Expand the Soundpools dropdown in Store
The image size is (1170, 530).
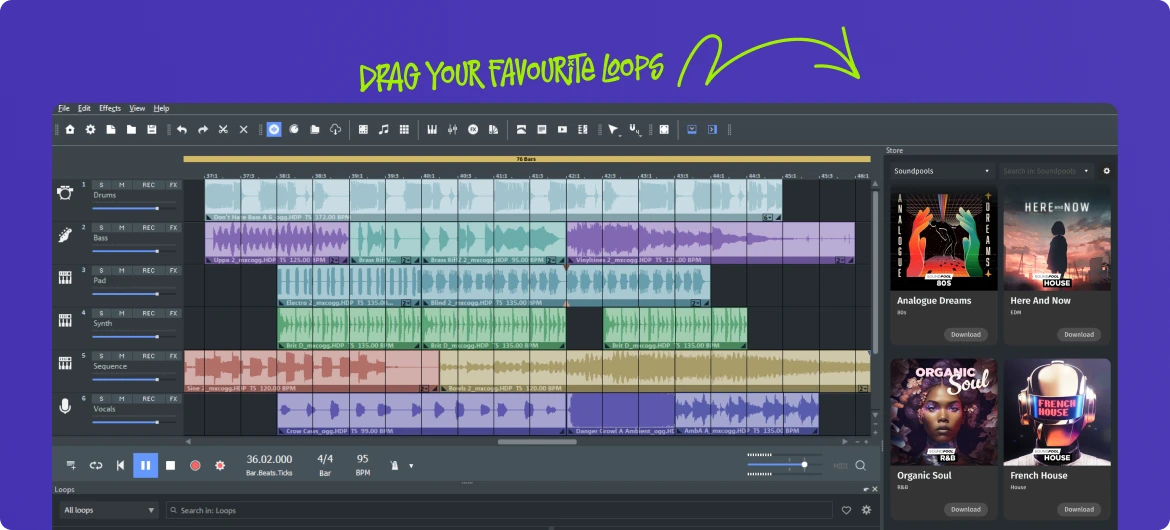941,171
